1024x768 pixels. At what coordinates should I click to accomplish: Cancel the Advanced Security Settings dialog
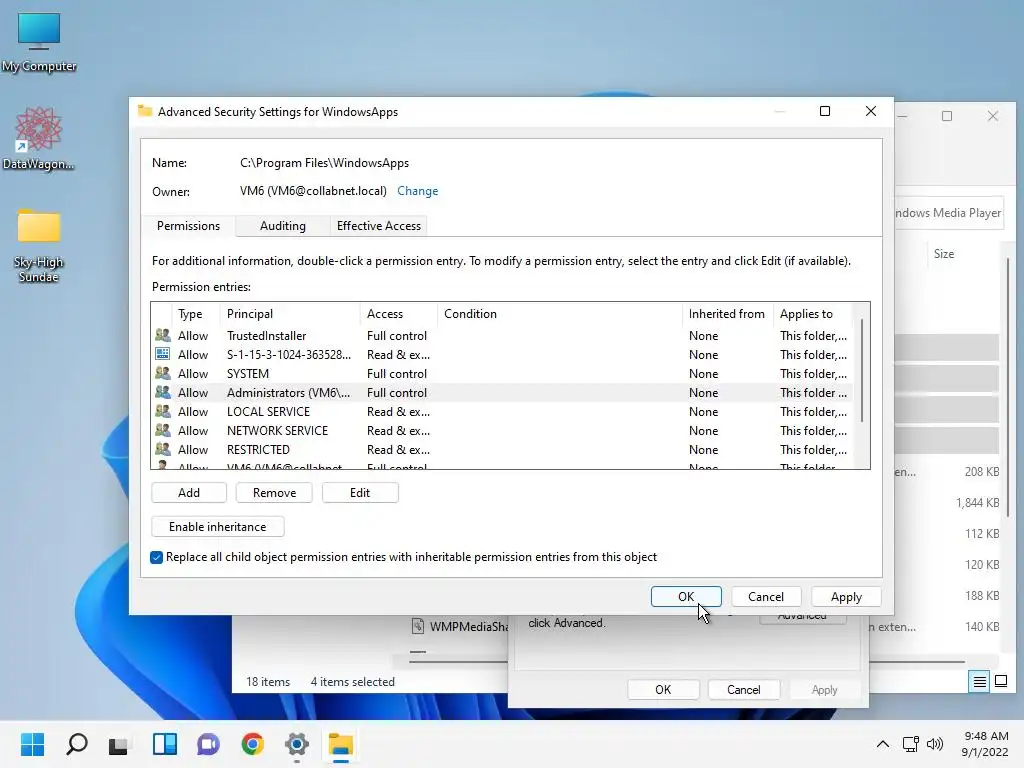(765, 596)
